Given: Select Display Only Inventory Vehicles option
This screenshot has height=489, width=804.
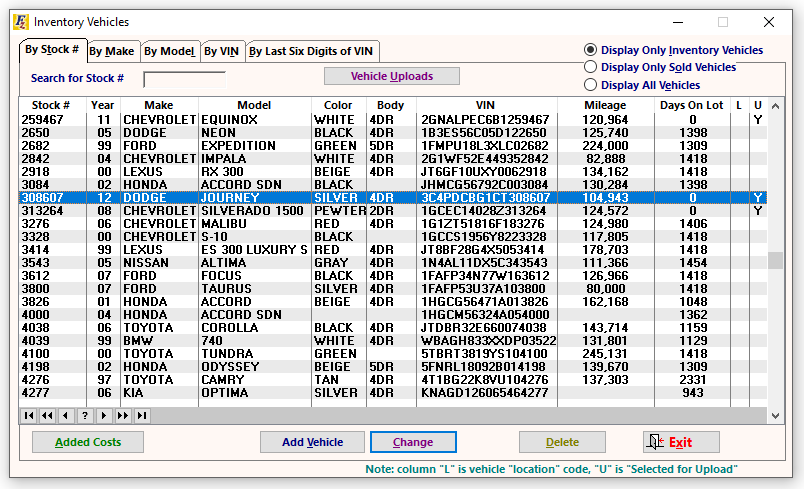Looking at the screenshot, I should [x=673, y=50].
